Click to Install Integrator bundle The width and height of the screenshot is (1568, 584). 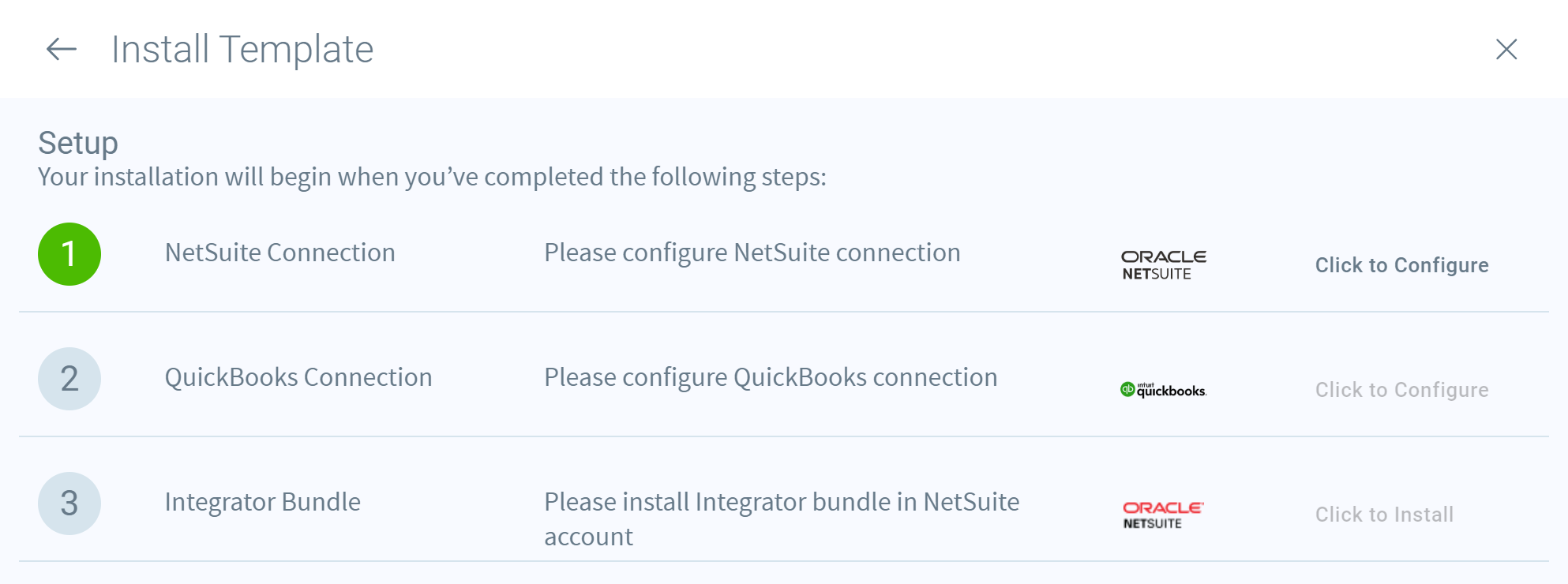pyautogui.click(x=1384, y=515)
